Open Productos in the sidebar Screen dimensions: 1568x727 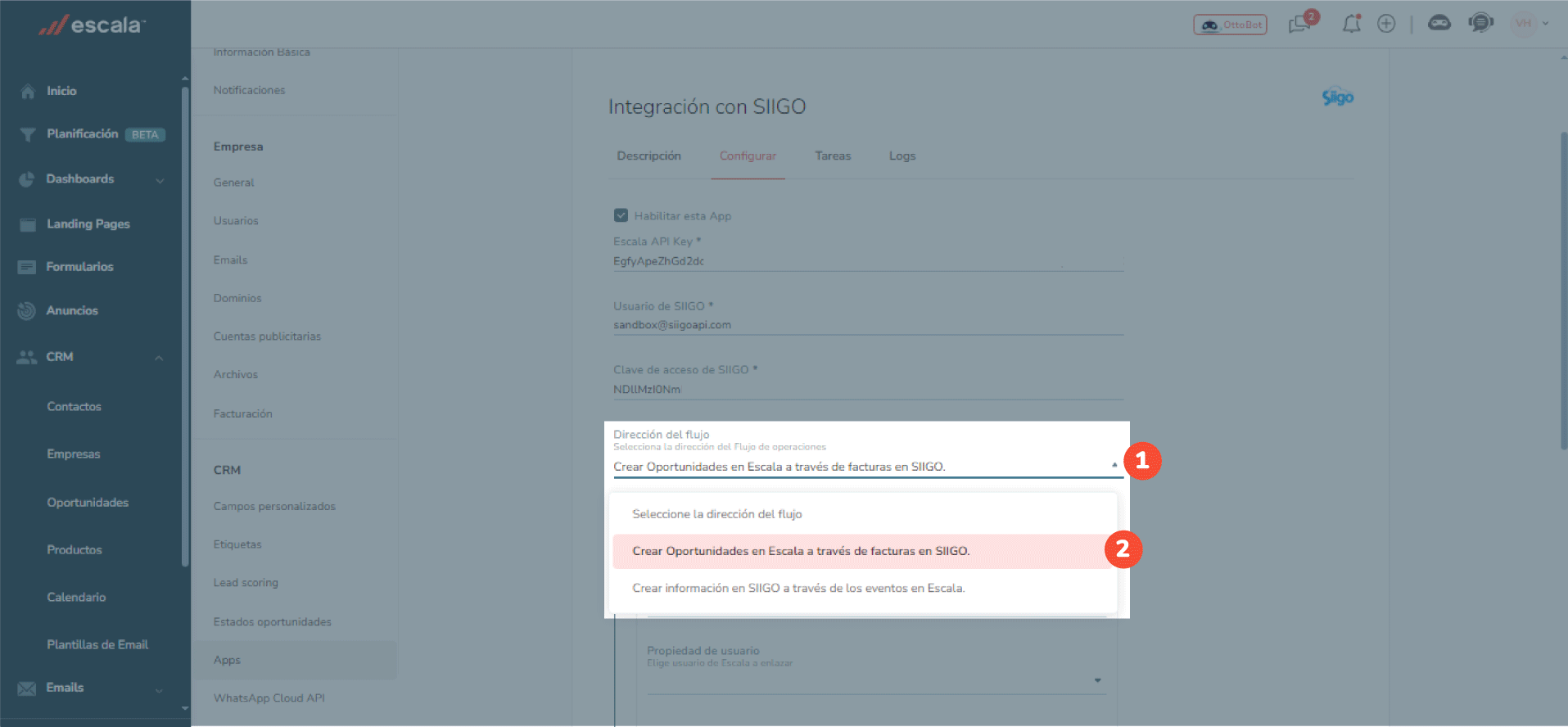pyautogui.click(x=75, y=549)
